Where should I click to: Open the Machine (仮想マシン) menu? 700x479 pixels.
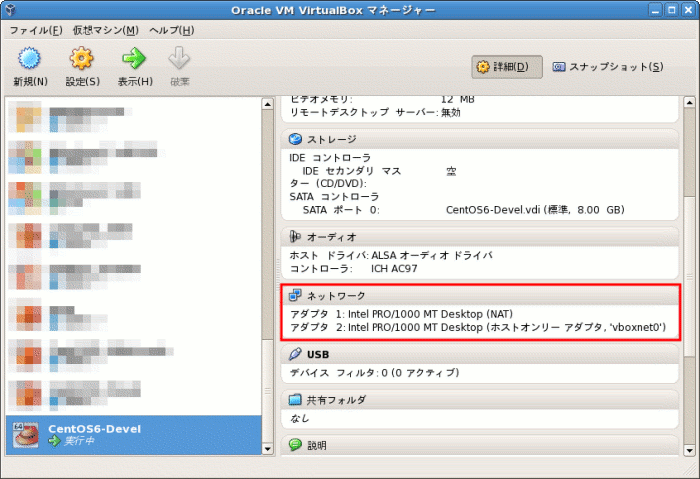[105, 30]
